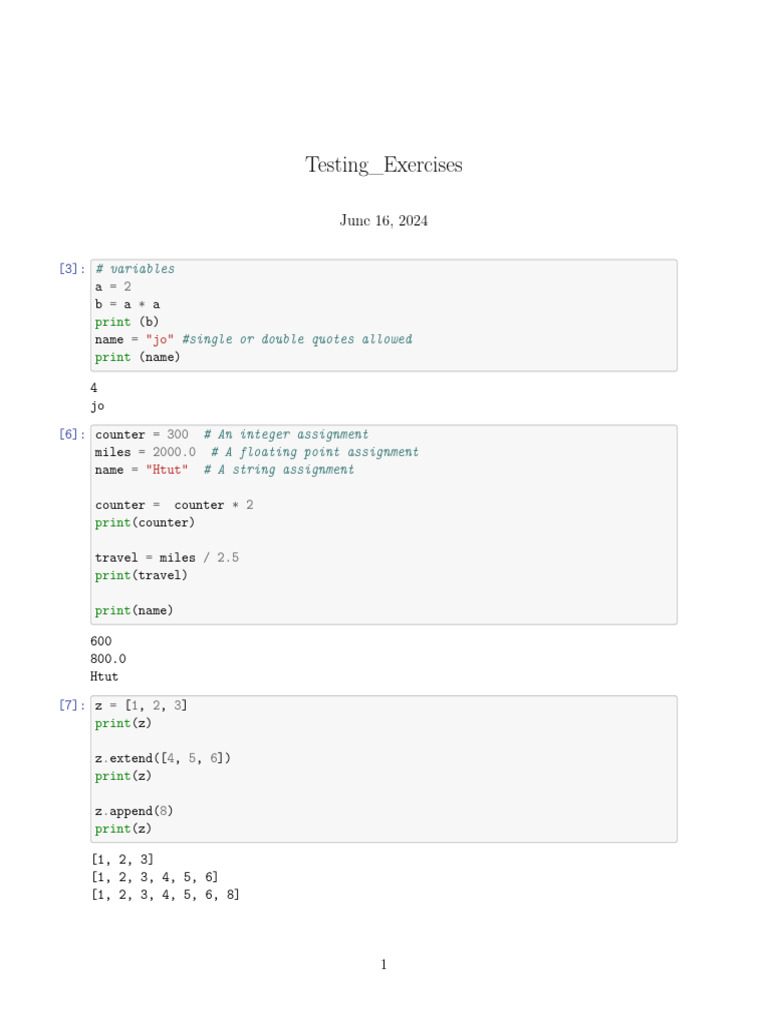Click the red "Htut" string literal
The image size is (768, 1024).
167,470
